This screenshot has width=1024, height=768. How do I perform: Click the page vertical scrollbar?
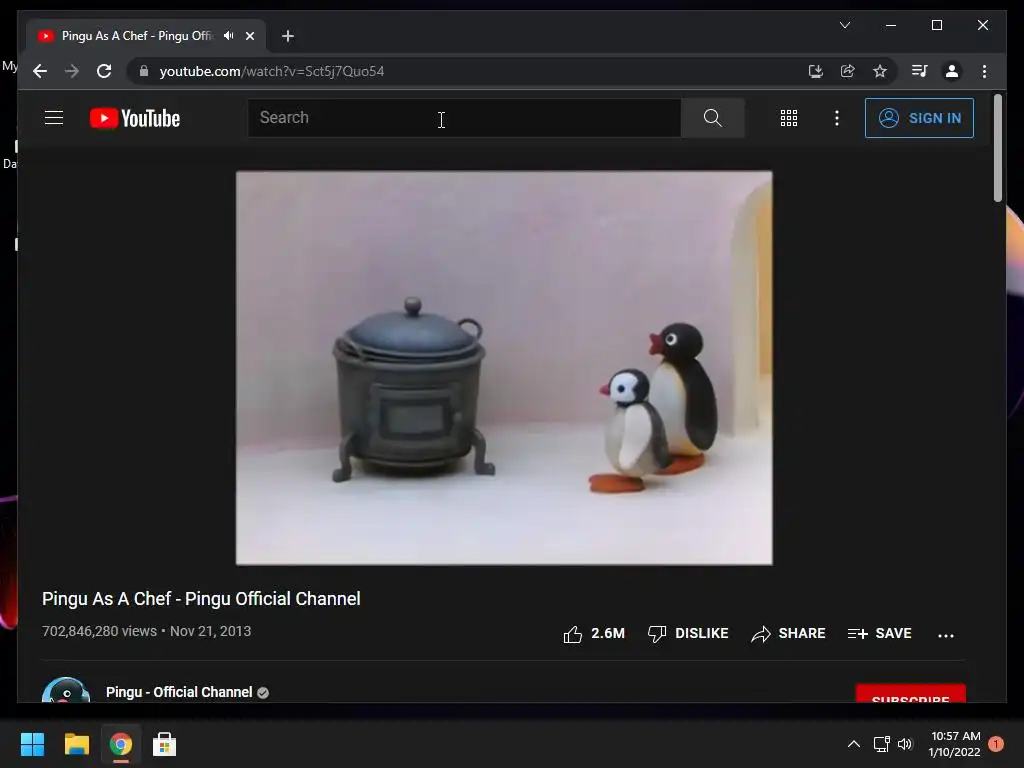pos(997,148)
